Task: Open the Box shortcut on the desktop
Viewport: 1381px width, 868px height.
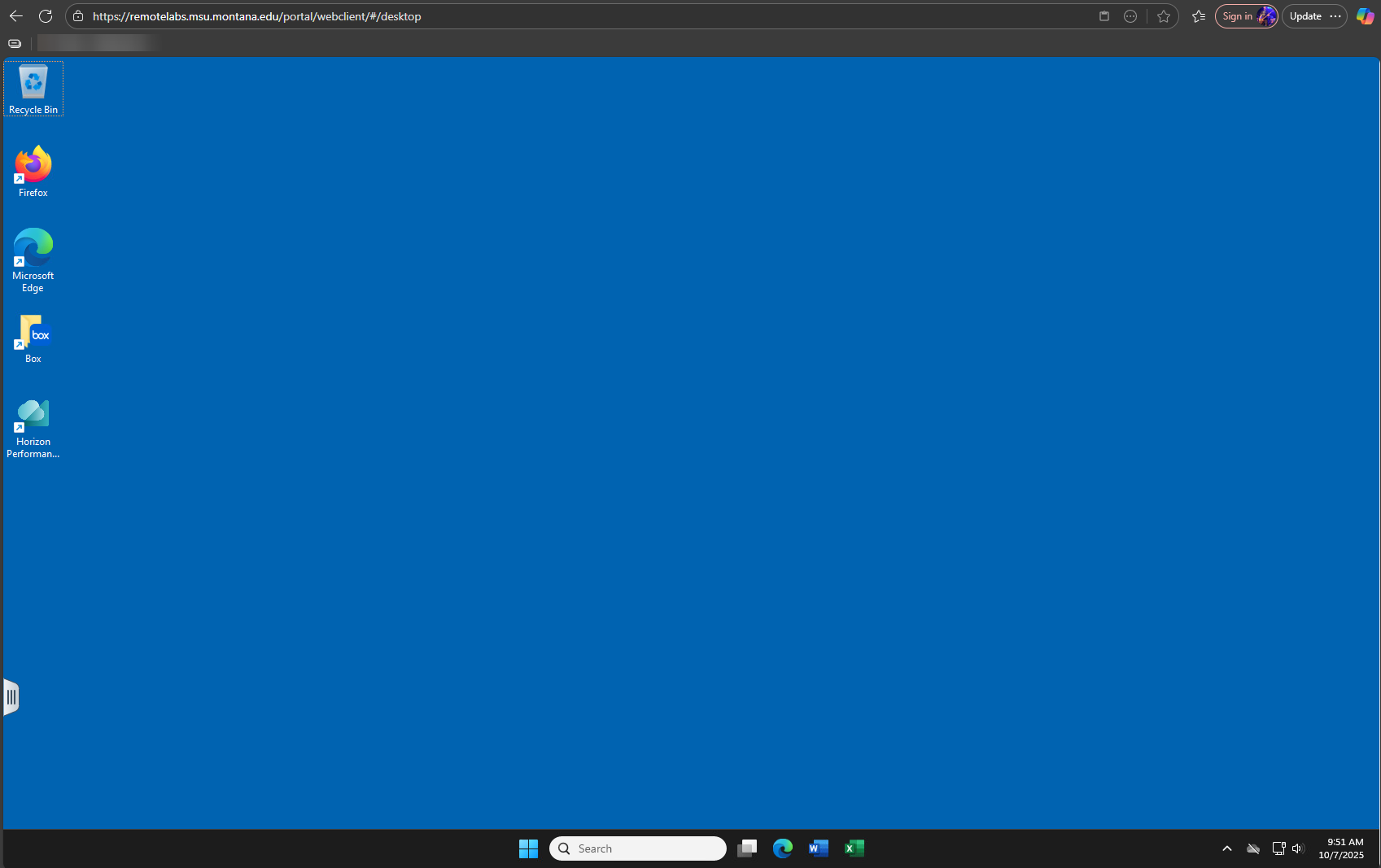Action: click(x=33, y=334)
